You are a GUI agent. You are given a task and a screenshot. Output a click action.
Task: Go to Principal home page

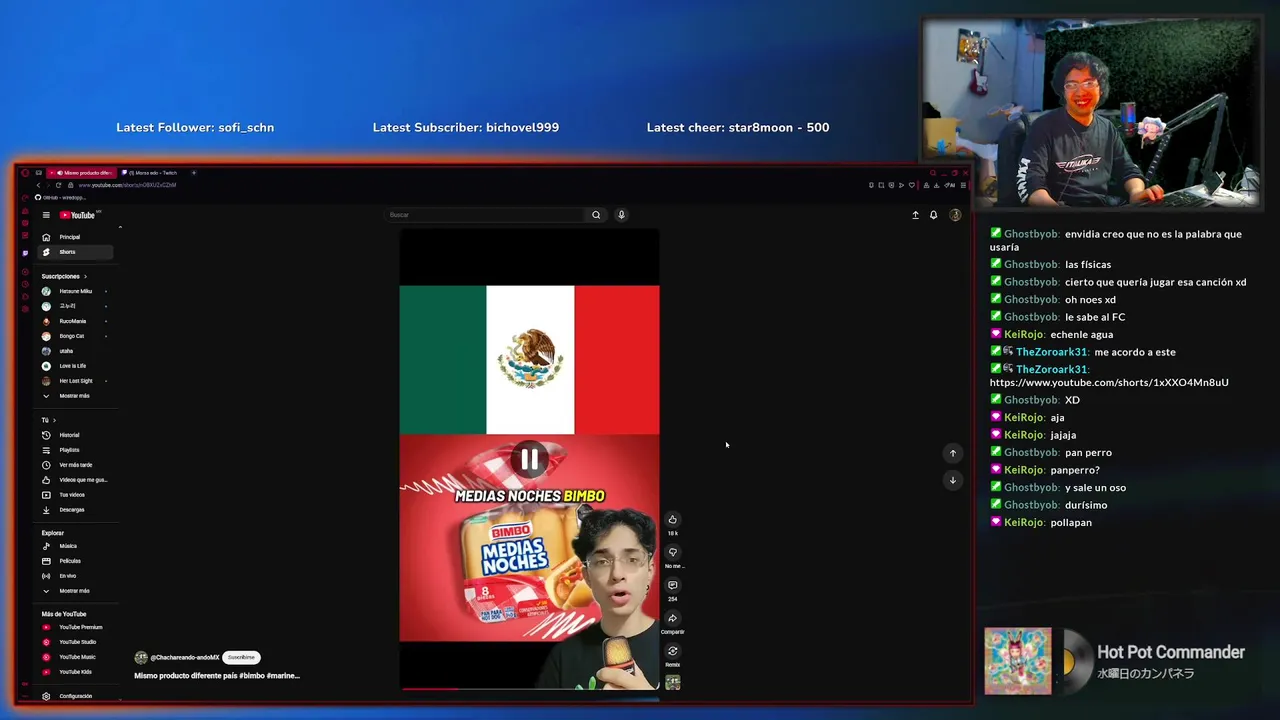click(75, 237)
